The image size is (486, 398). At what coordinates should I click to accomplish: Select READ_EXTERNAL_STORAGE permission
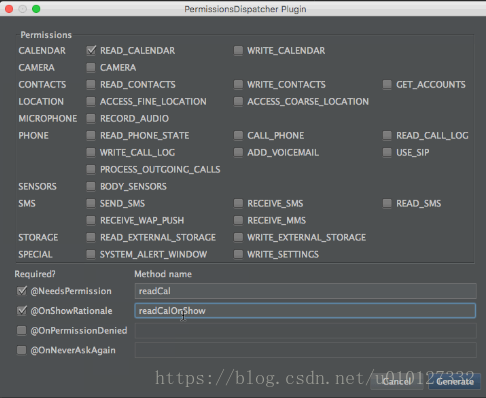coord(91,237)
